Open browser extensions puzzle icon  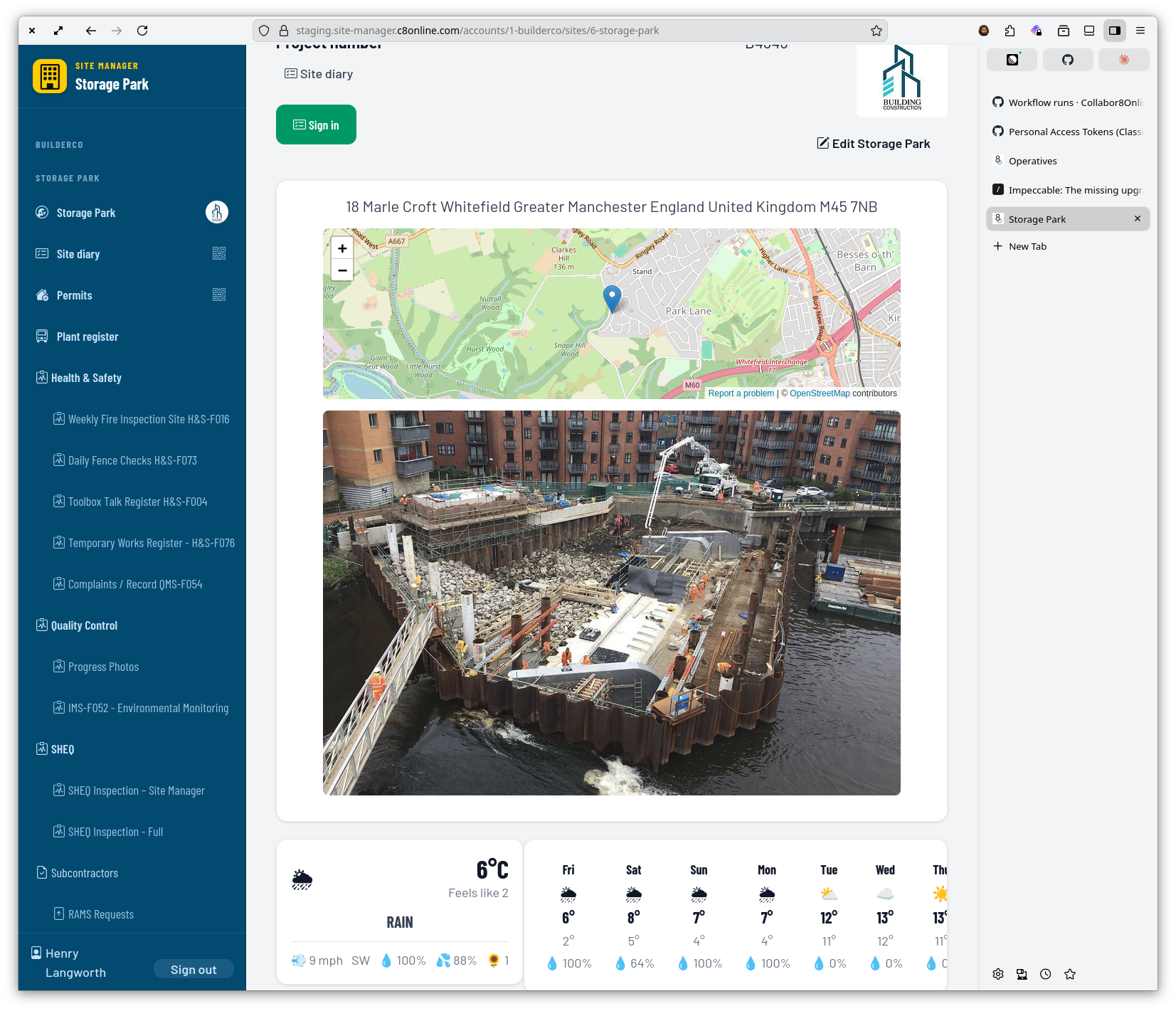[1010, 31]
